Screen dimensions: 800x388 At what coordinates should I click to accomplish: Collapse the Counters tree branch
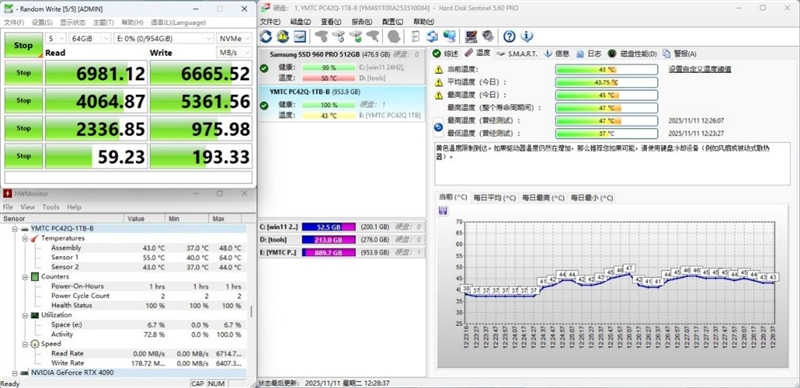coord(25,277)
